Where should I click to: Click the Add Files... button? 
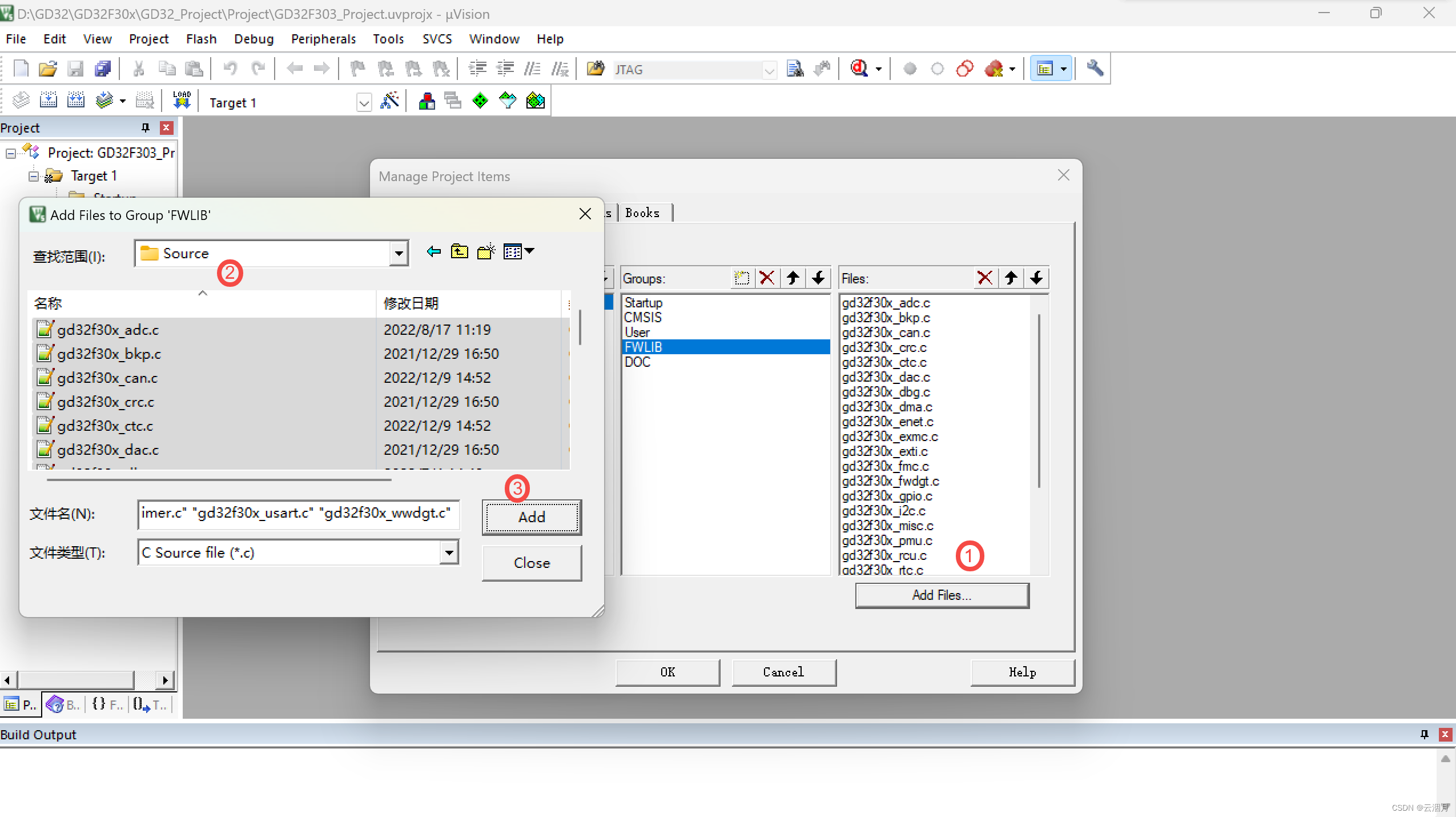(942, 595)
